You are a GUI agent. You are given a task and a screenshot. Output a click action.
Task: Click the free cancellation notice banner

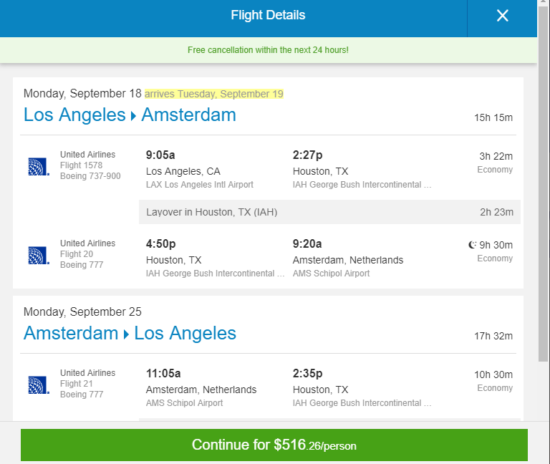point(268,50)
